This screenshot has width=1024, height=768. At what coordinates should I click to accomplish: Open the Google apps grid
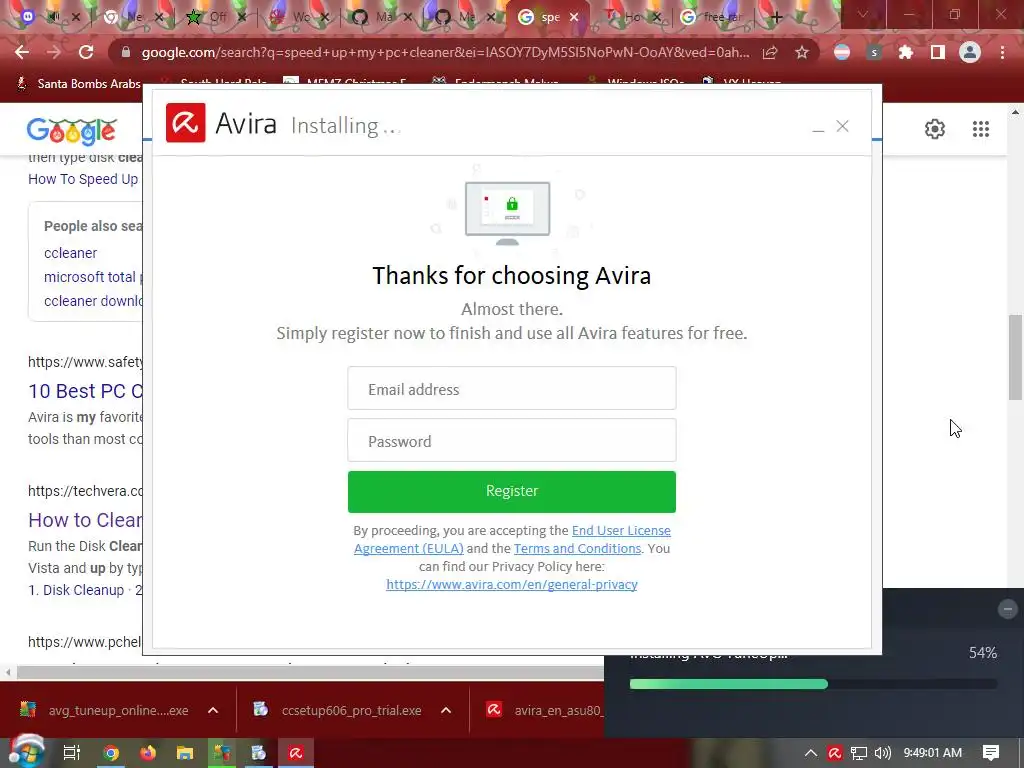coord(981,129)
